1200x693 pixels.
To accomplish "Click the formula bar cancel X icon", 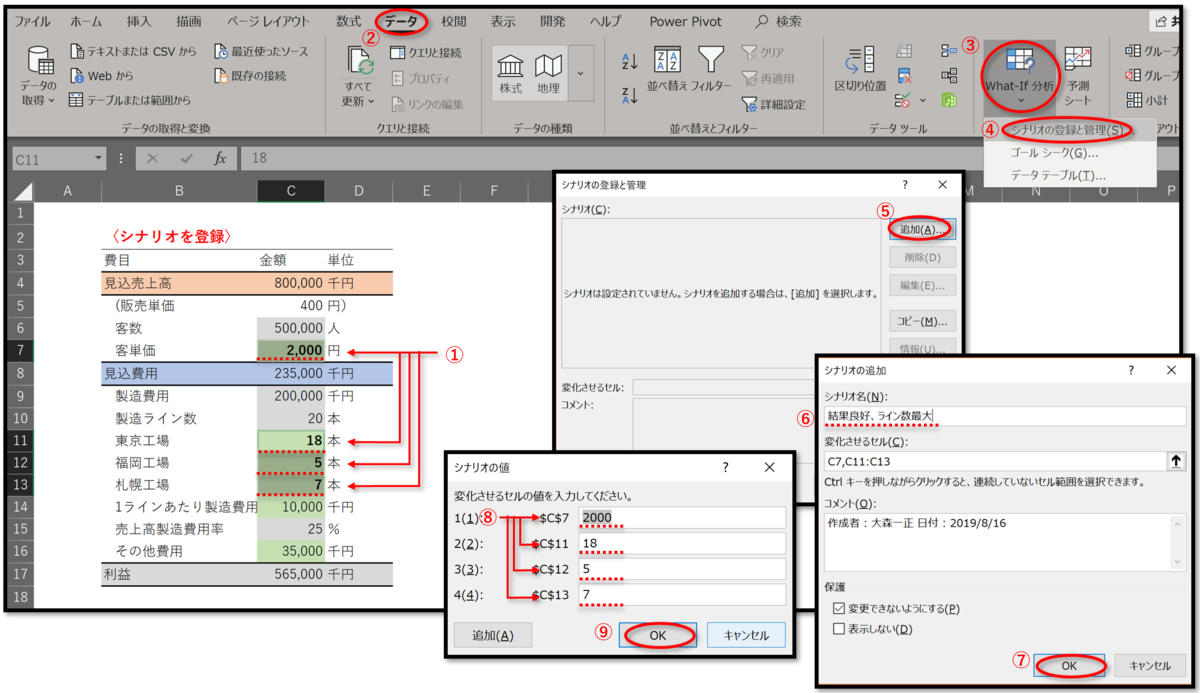I will click(x=152, y=158).
